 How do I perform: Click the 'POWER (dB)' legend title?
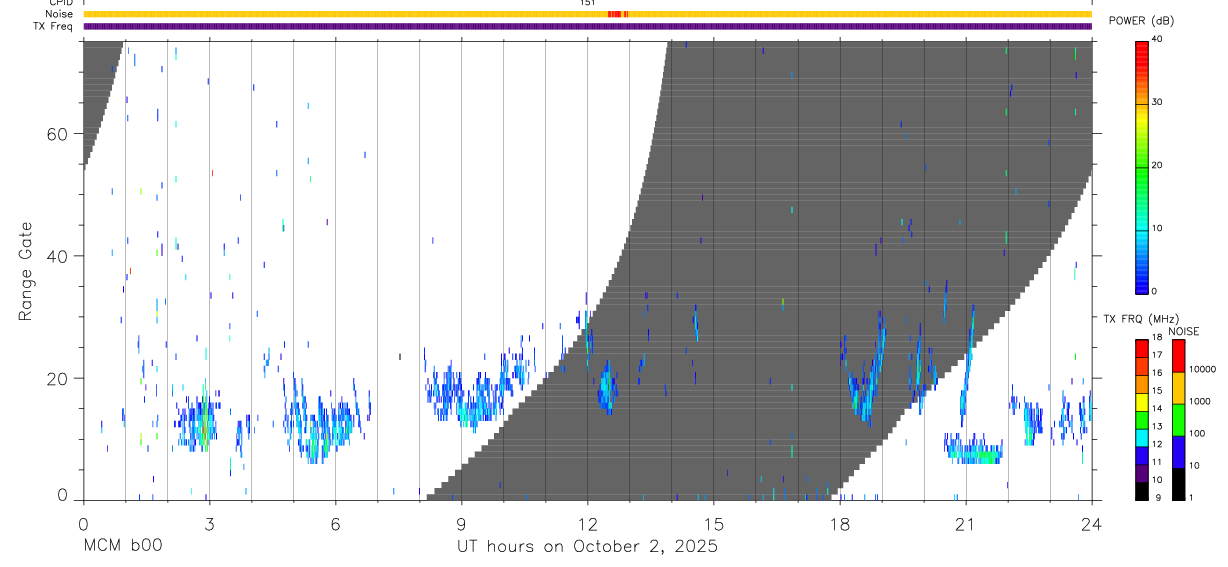[1141, 21]
